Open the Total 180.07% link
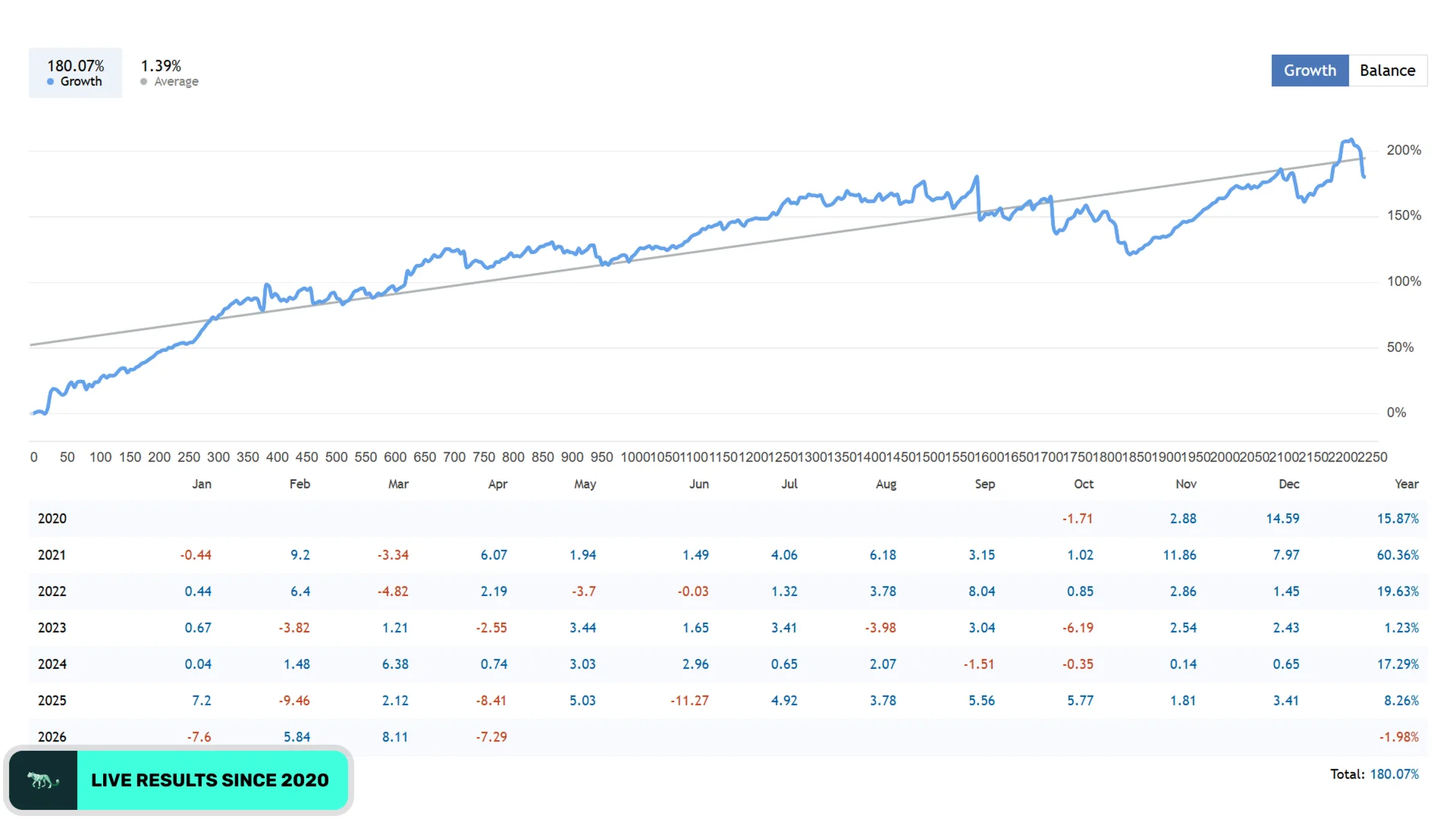The height and width of the screenshot is (819, 1456). coord(1394,774)
